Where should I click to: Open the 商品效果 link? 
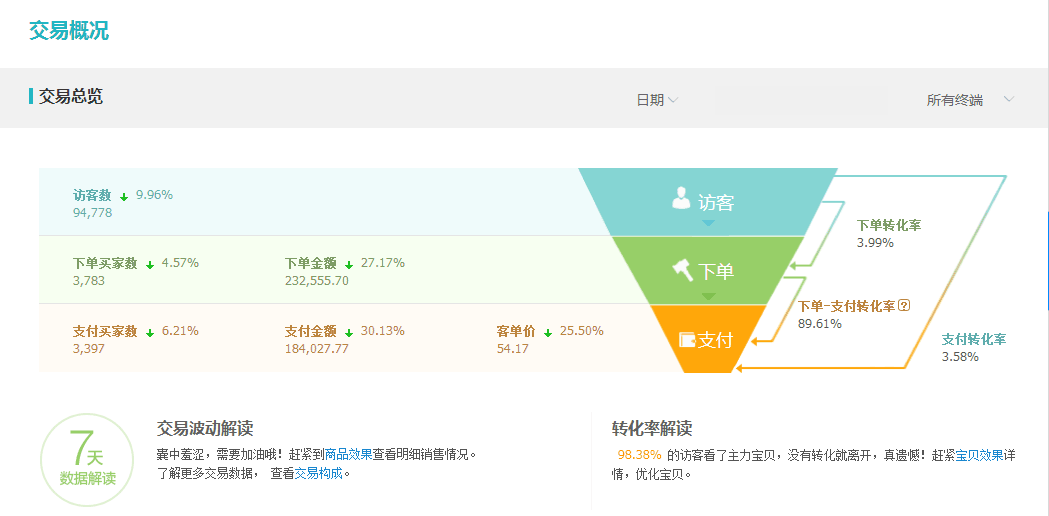point(348,454)
